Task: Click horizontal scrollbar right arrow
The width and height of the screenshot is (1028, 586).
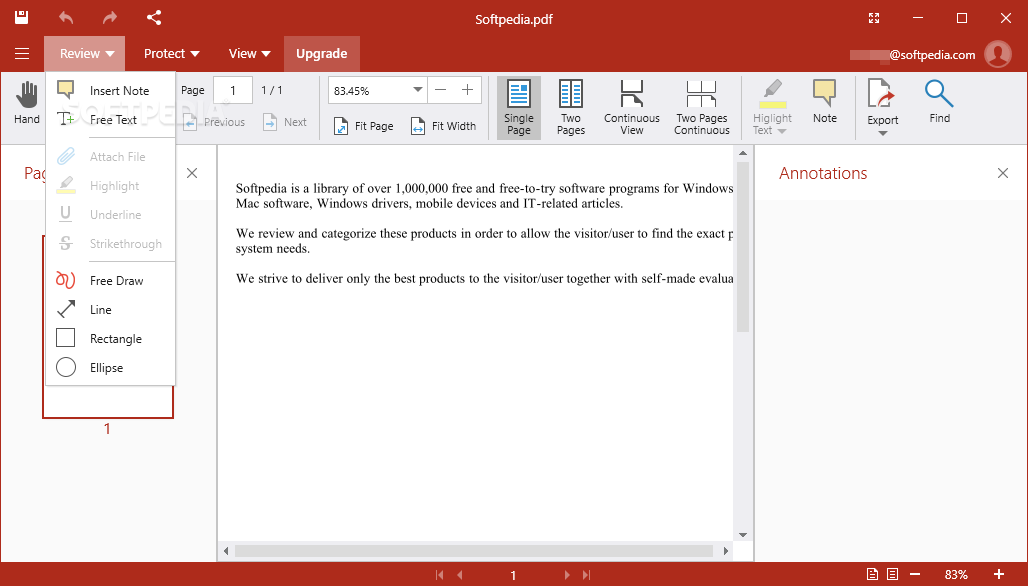Action: tap(726, 551)
